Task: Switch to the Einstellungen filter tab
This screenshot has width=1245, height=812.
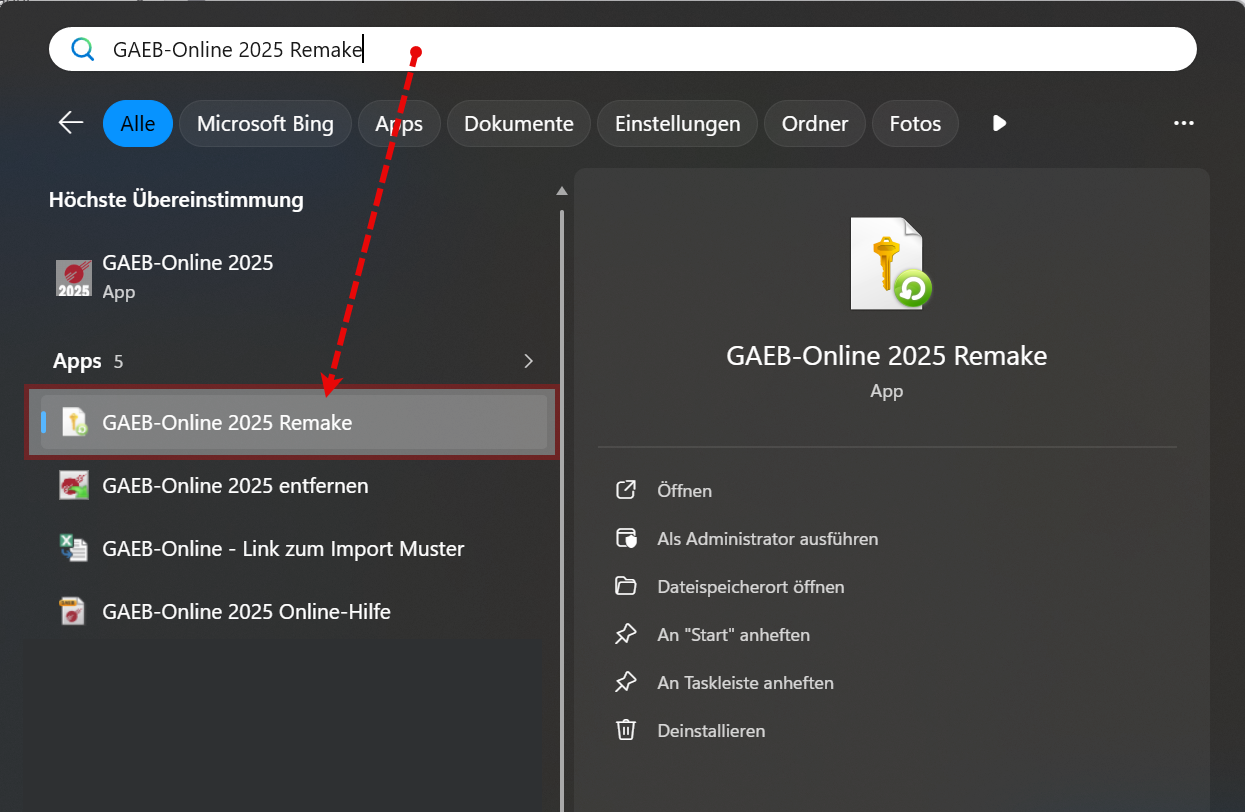Action: point(677,124)
